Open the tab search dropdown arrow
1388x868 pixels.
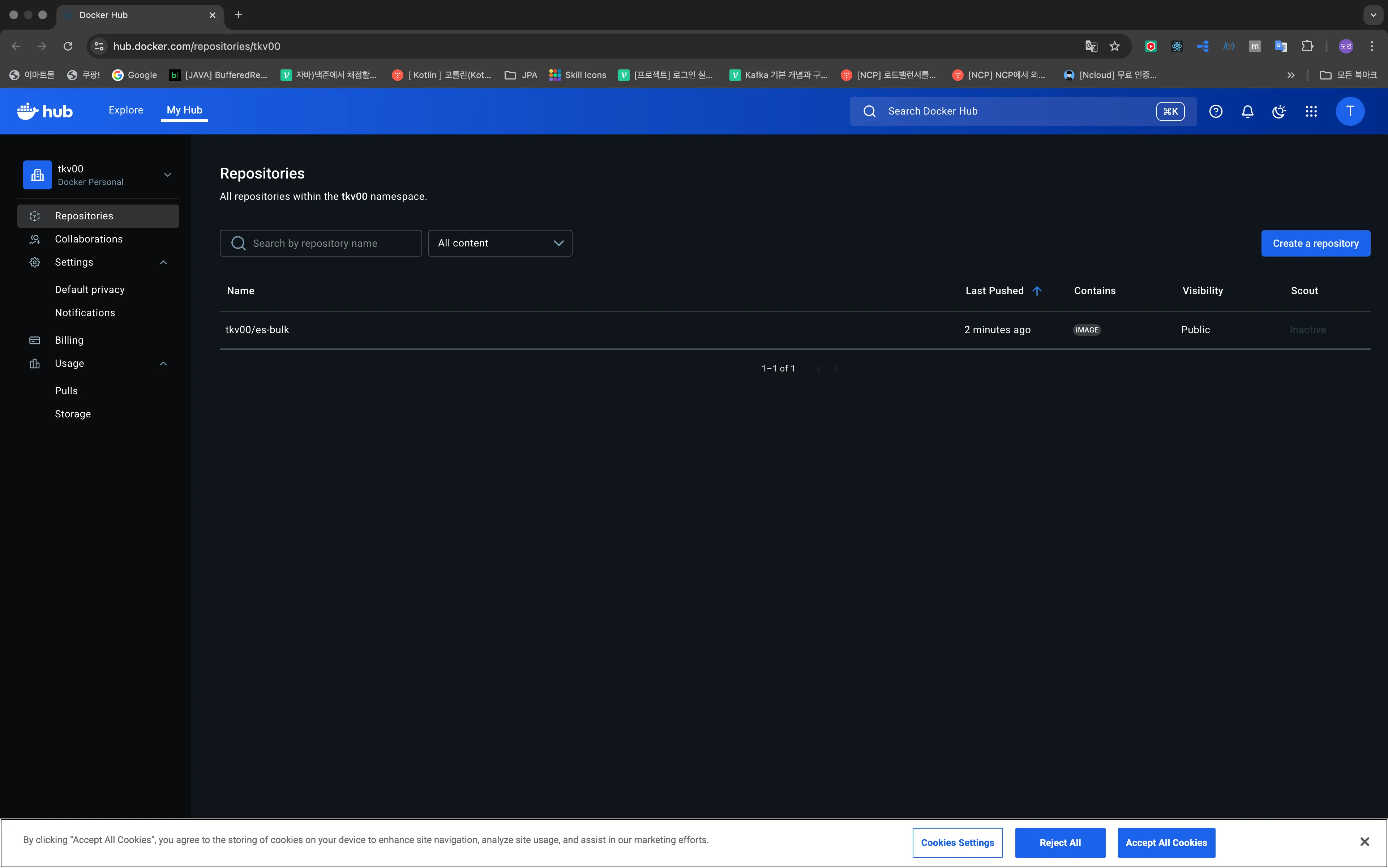(1373, 15)
